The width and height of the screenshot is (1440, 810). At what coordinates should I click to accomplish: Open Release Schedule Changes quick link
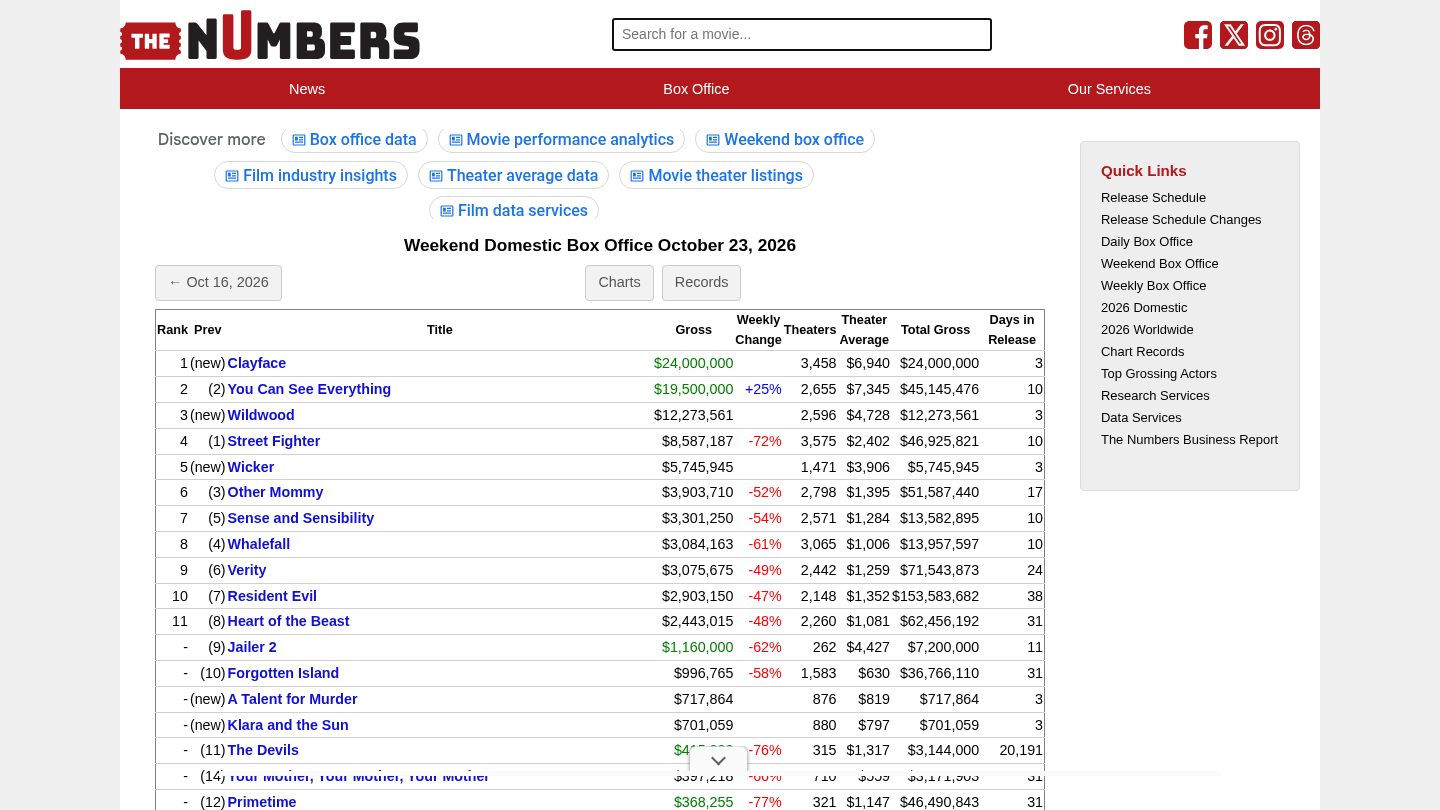1181,220
